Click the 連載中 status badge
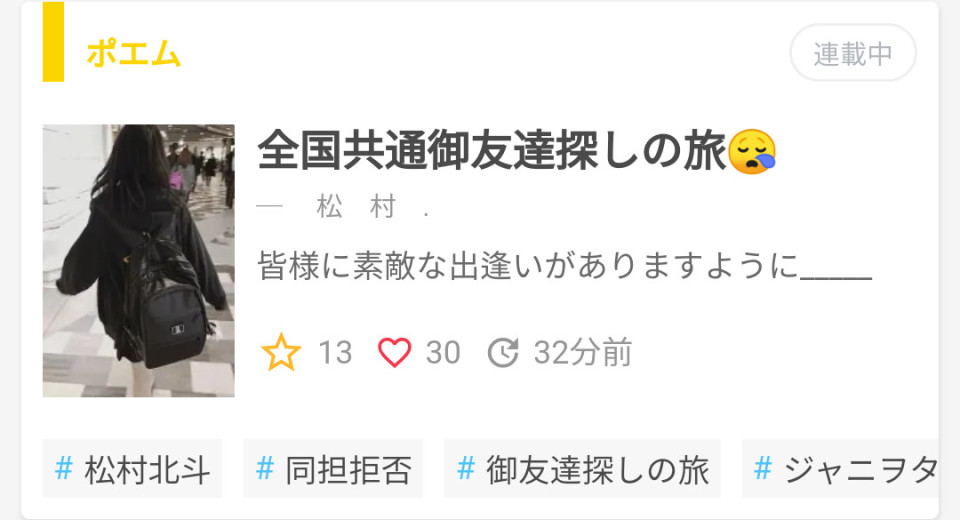960x520 pixels. [x=853, y=53]
